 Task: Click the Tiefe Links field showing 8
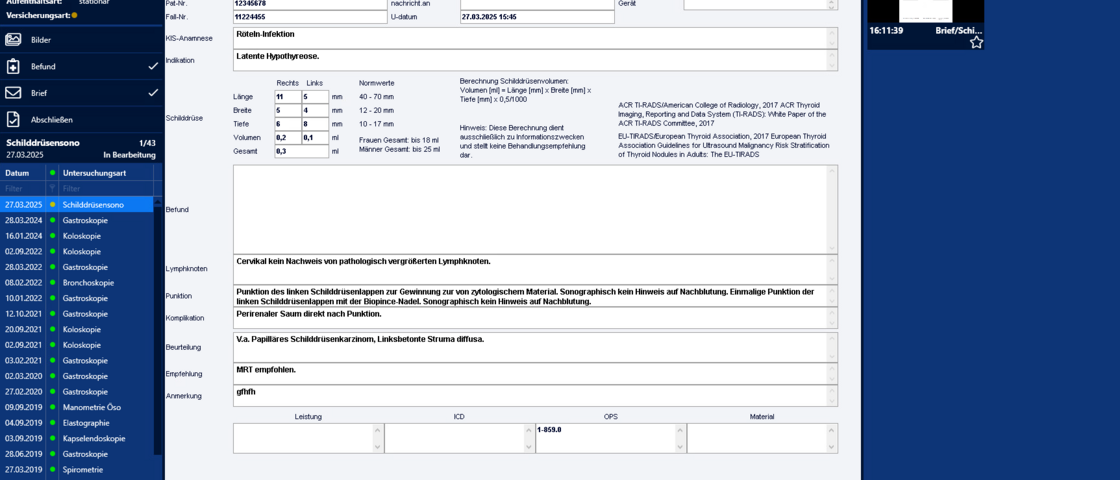click(315, 124)
